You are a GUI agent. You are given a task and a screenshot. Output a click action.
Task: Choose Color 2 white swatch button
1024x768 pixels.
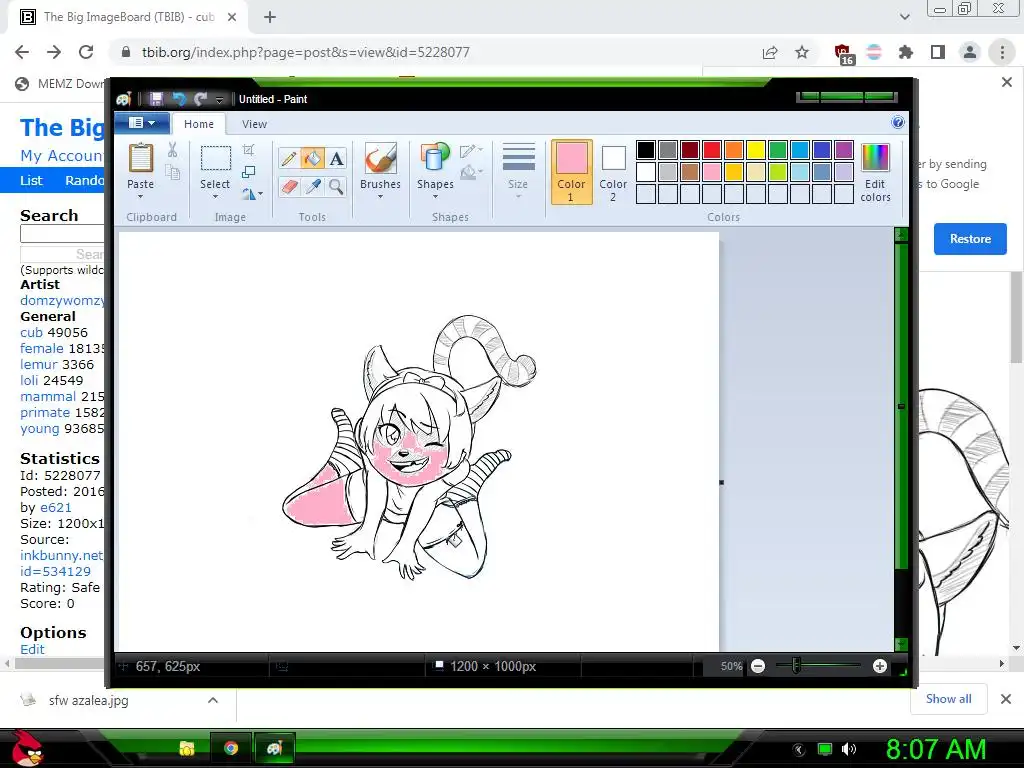pos(613,172)
